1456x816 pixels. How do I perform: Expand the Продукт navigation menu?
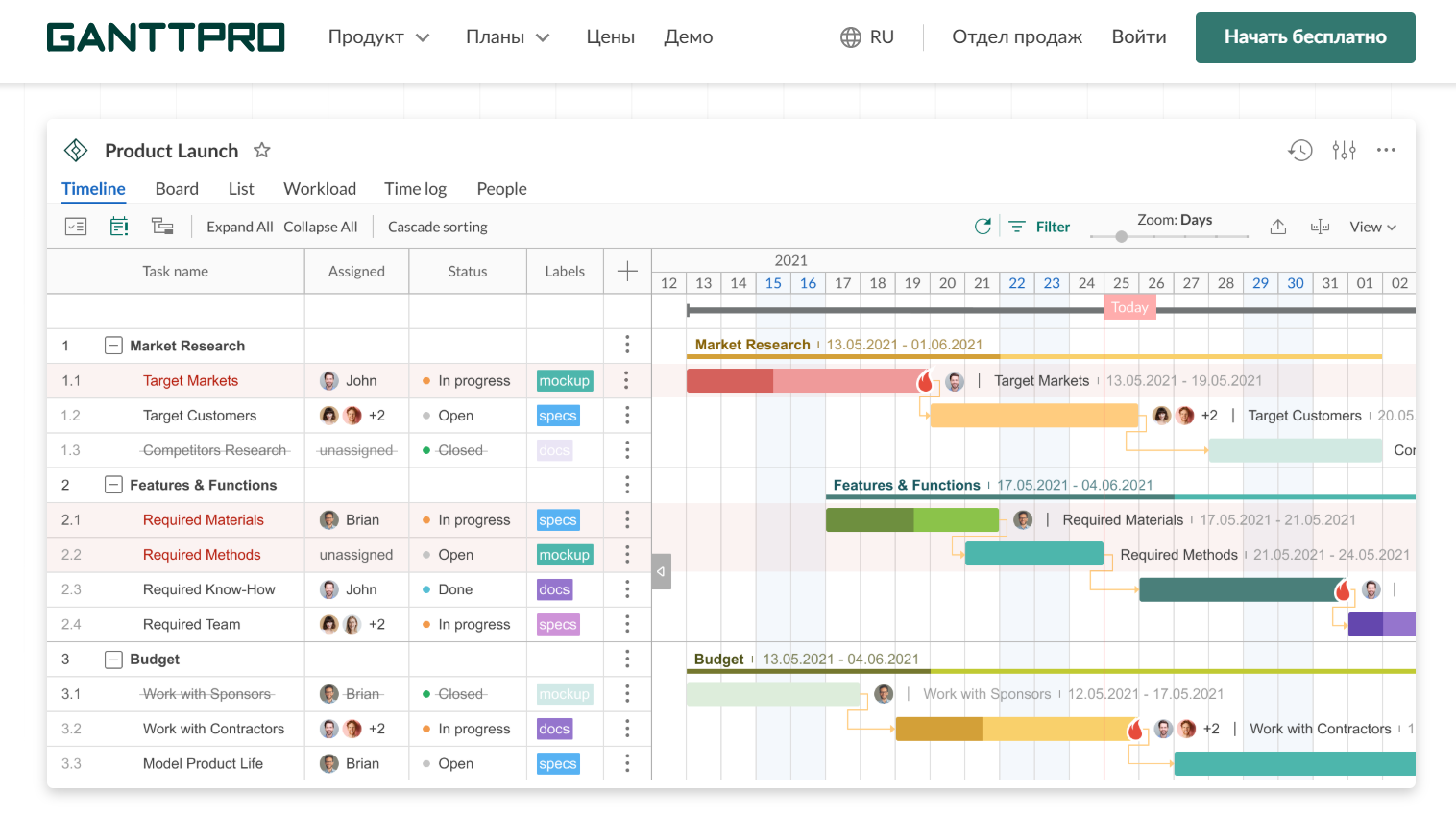[378, 37]
